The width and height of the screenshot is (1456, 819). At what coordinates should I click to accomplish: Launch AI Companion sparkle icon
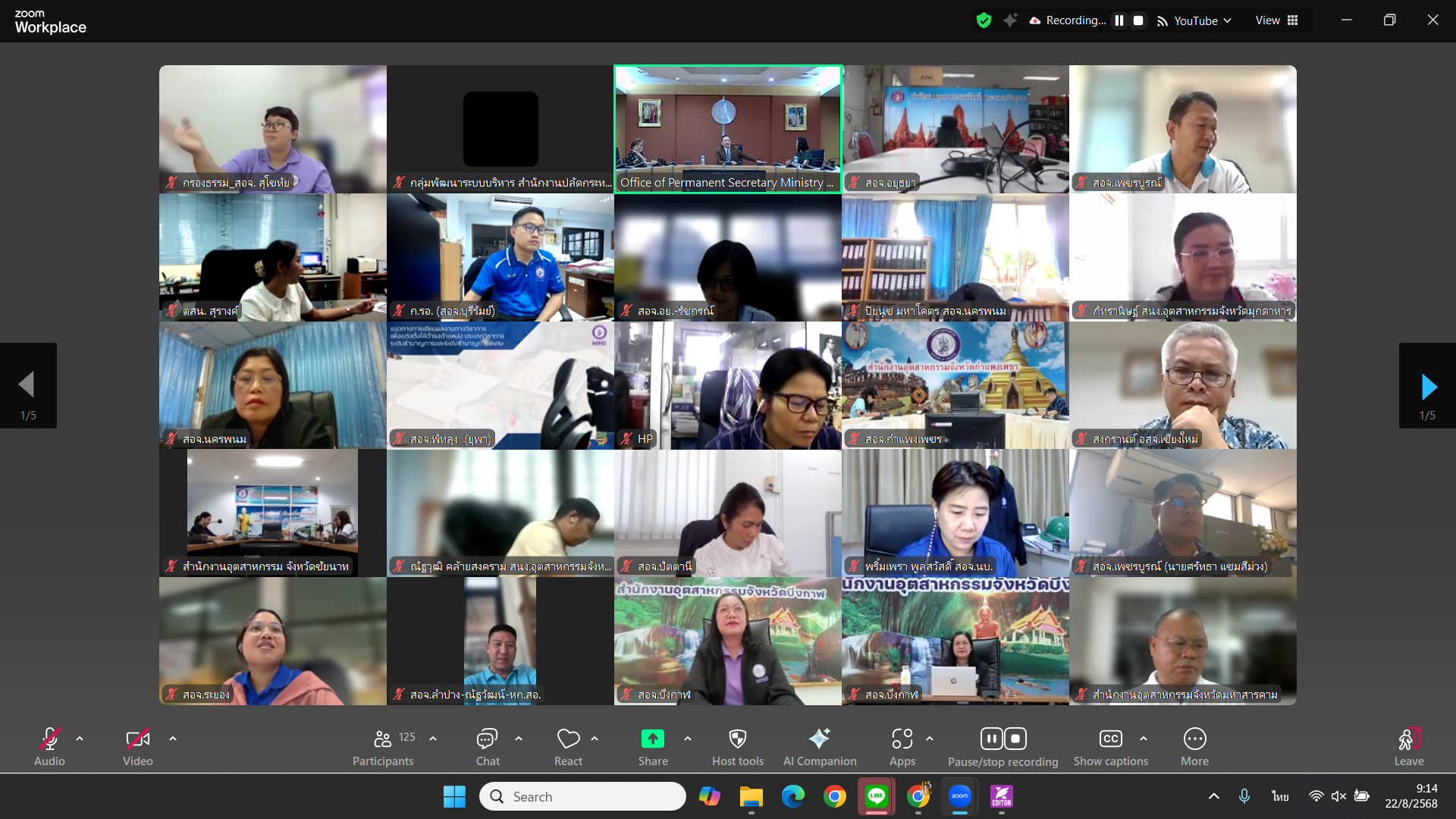(x=819, y=739)
